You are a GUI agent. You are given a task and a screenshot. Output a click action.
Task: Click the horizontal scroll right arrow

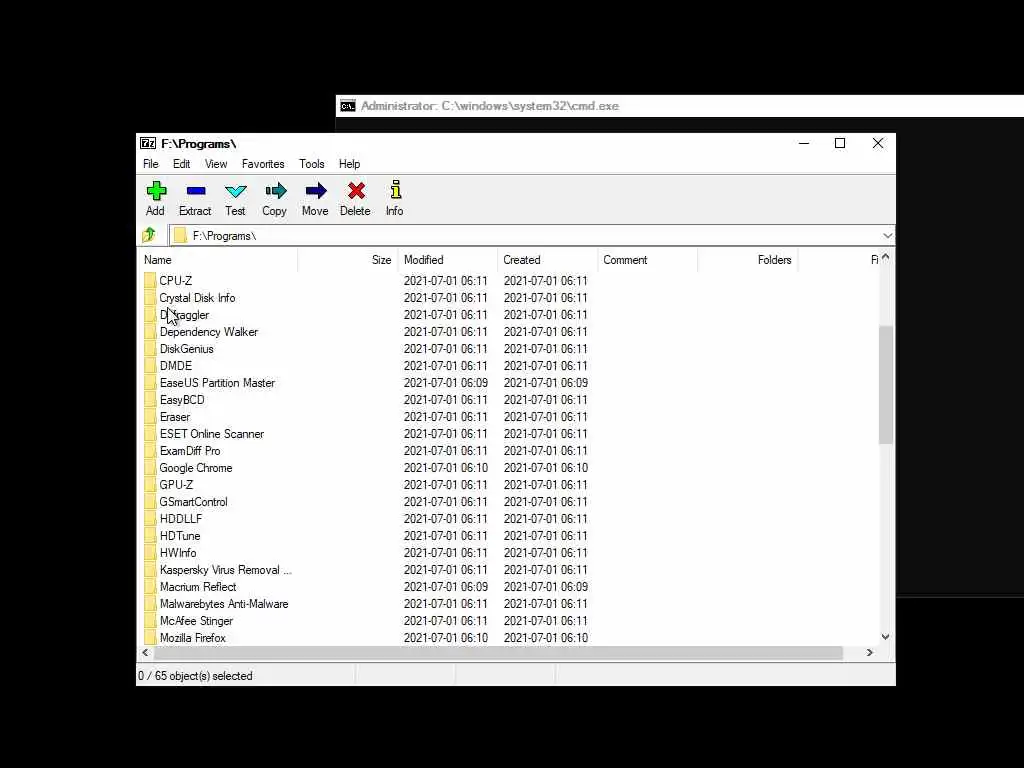(870, 652)
